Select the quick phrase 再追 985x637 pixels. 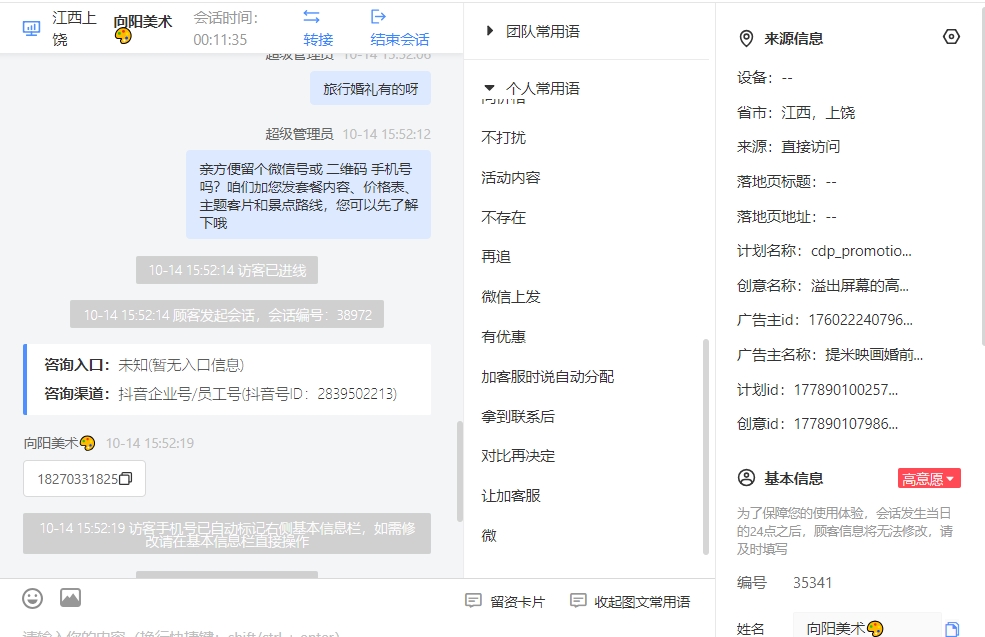(496, 257)
